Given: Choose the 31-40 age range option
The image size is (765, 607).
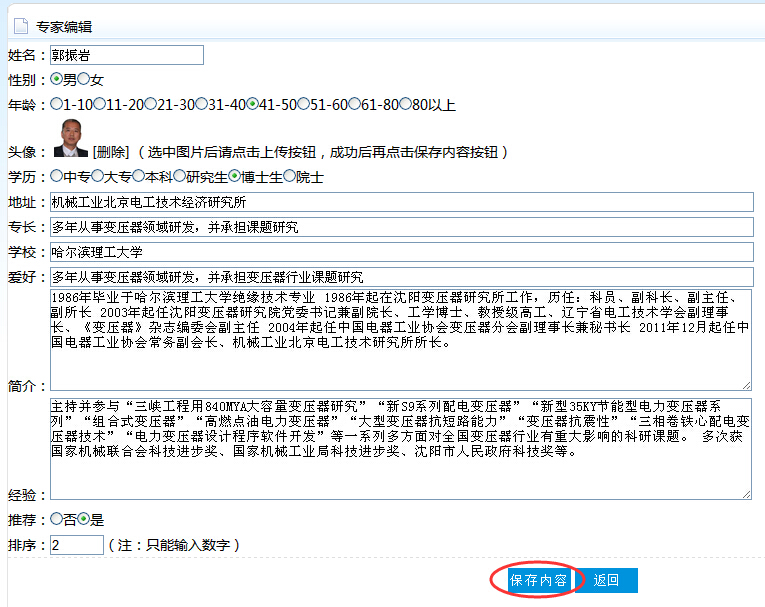Looking at the screenshot, I should 202,104.
